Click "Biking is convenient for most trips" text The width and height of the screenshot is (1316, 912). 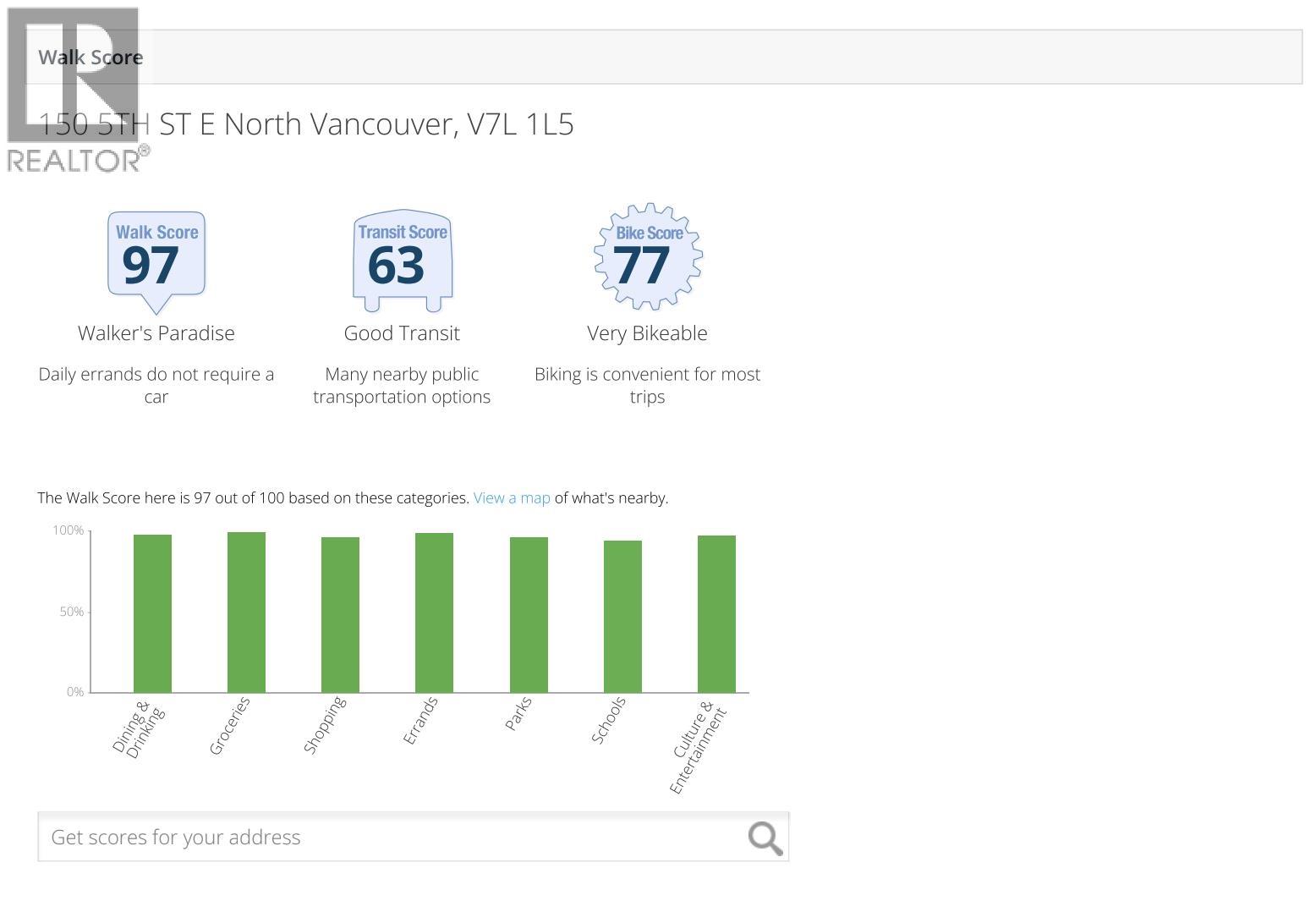647,386
